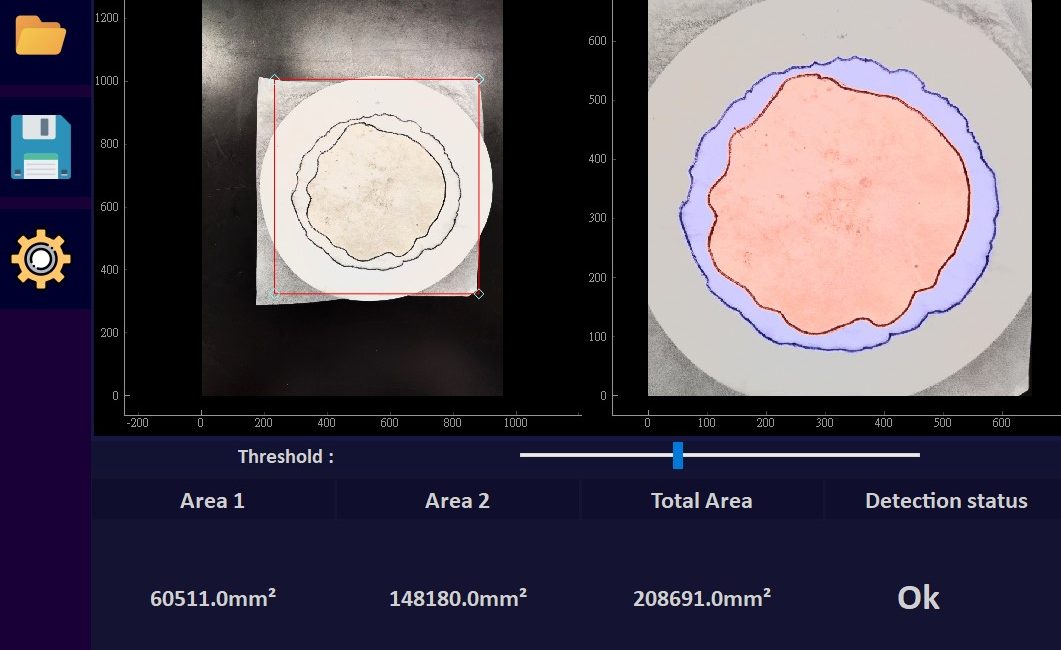Screen dimensions: 1061x650
Task: Select the bottom-left ROI corner handle
Action: (275, 292)
